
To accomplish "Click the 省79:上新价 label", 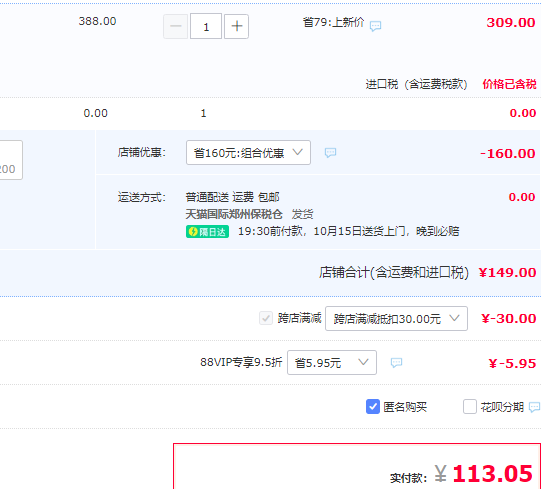I will pyautogui.click(x=333, y=22).
